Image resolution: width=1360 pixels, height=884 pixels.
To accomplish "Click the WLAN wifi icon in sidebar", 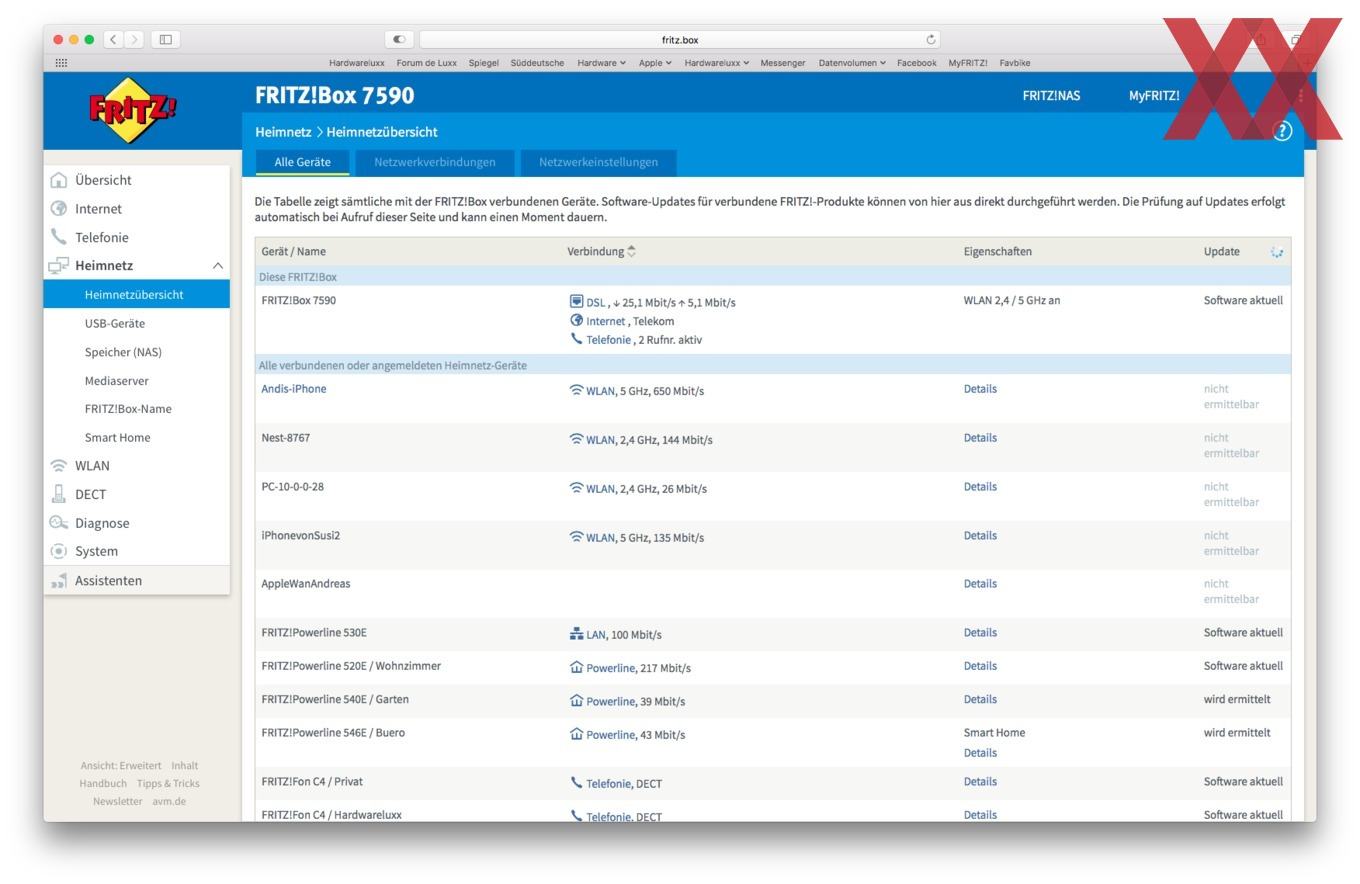I will coord(59,466).
